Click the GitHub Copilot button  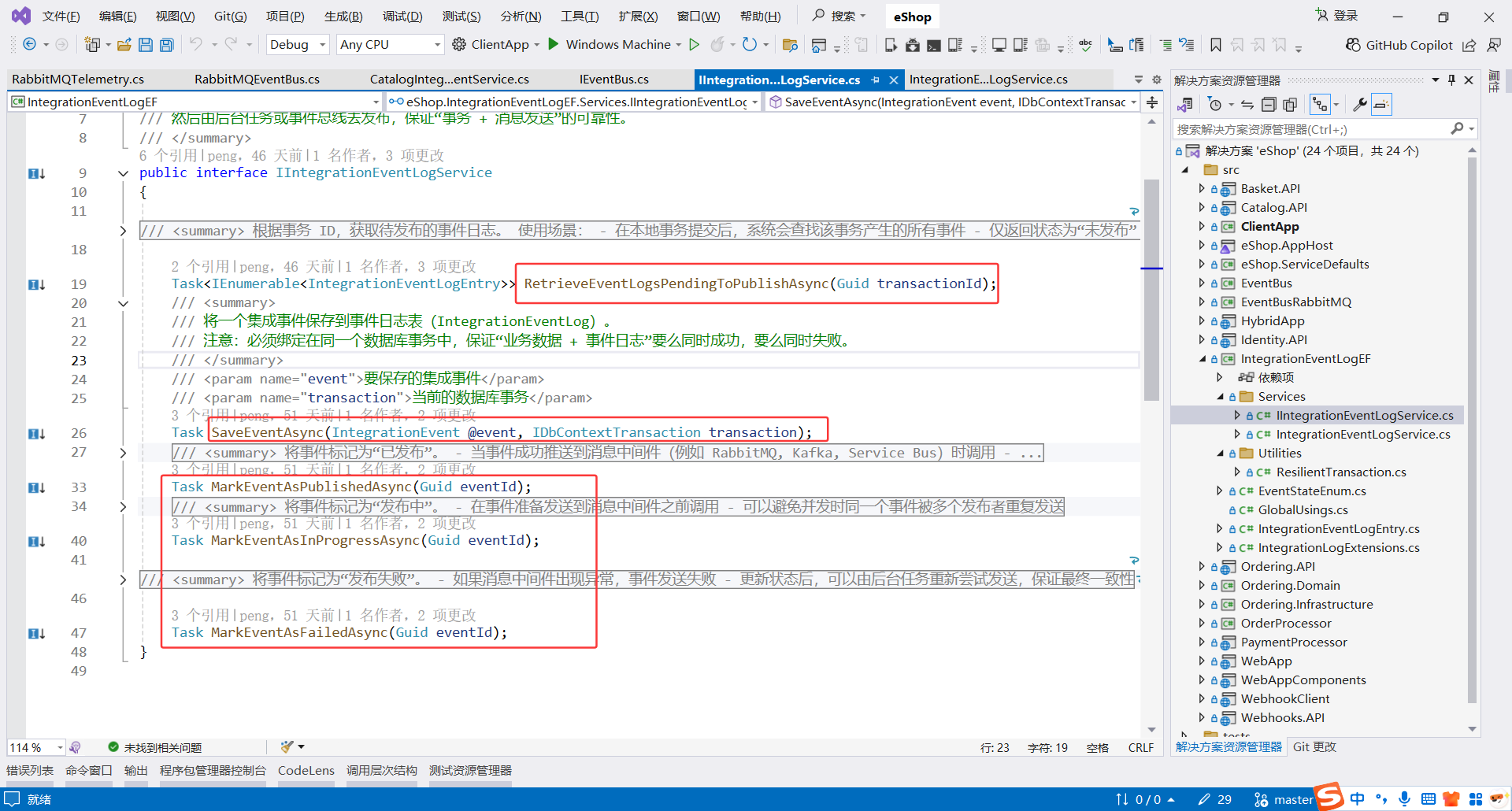coord(1399,45)
